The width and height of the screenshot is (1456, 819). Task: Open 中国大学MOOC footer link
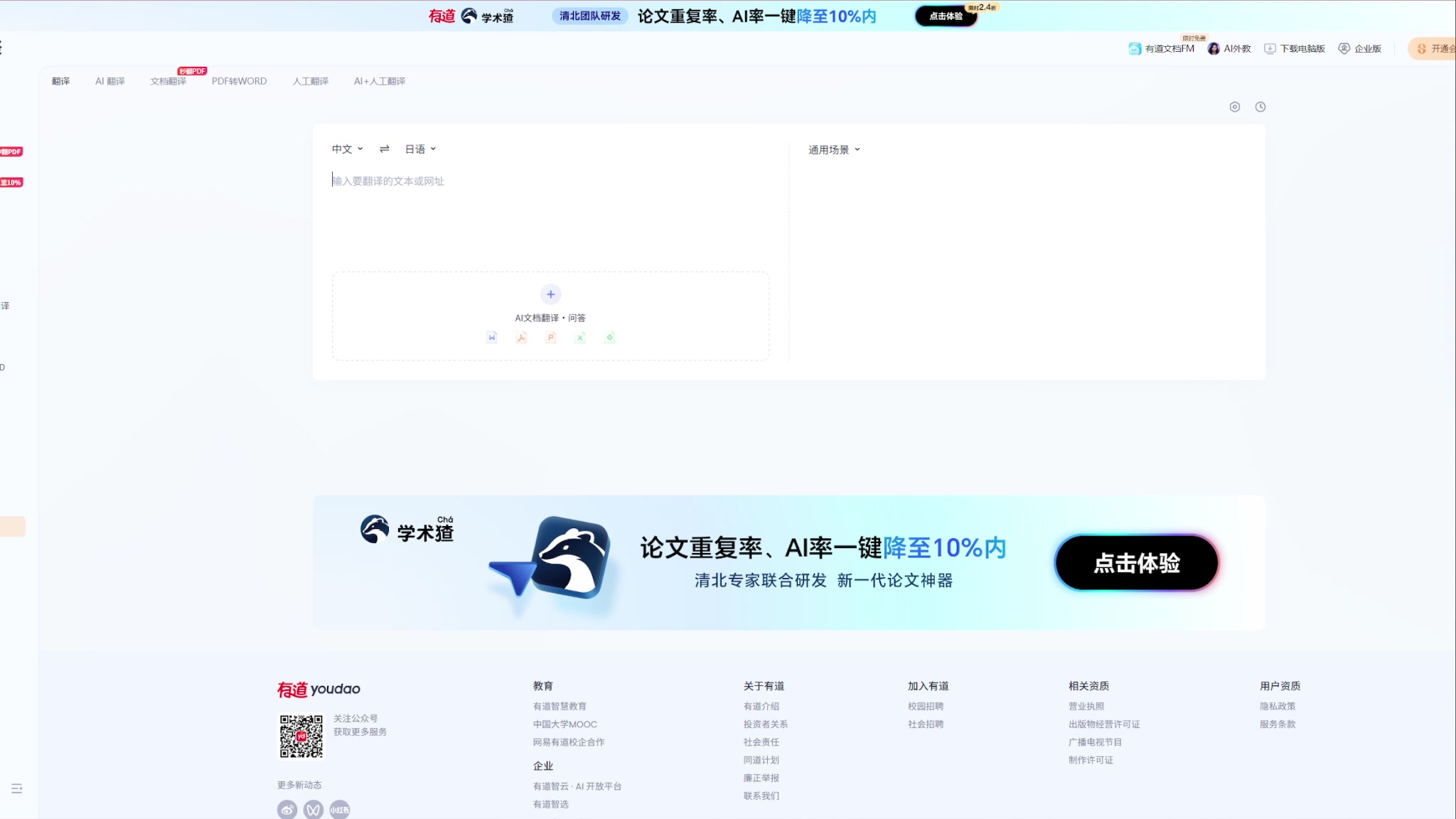(565, 724)
